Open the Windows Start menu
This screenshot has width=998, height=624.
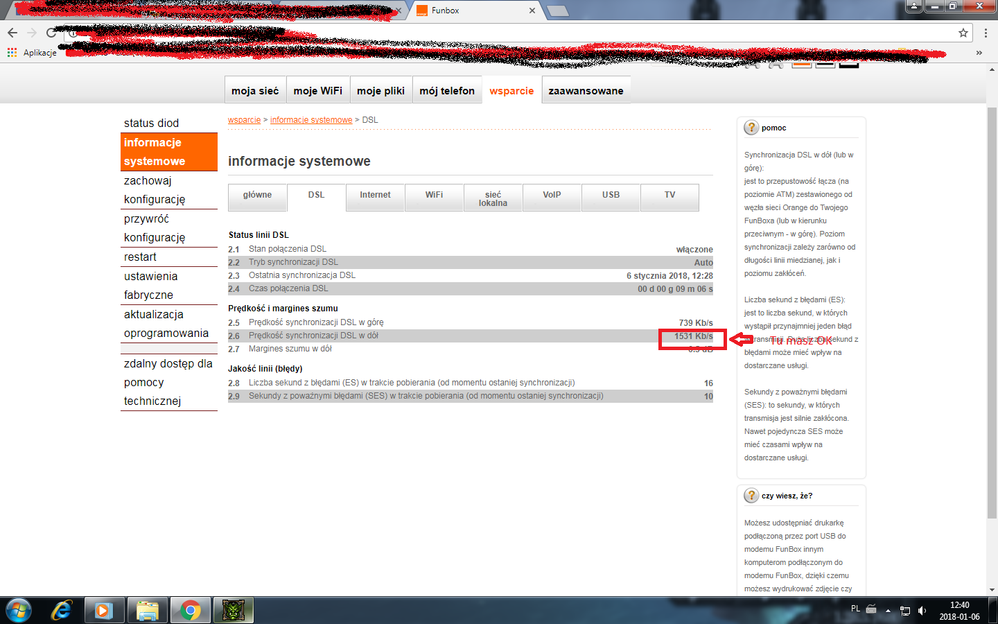[18, 609]
